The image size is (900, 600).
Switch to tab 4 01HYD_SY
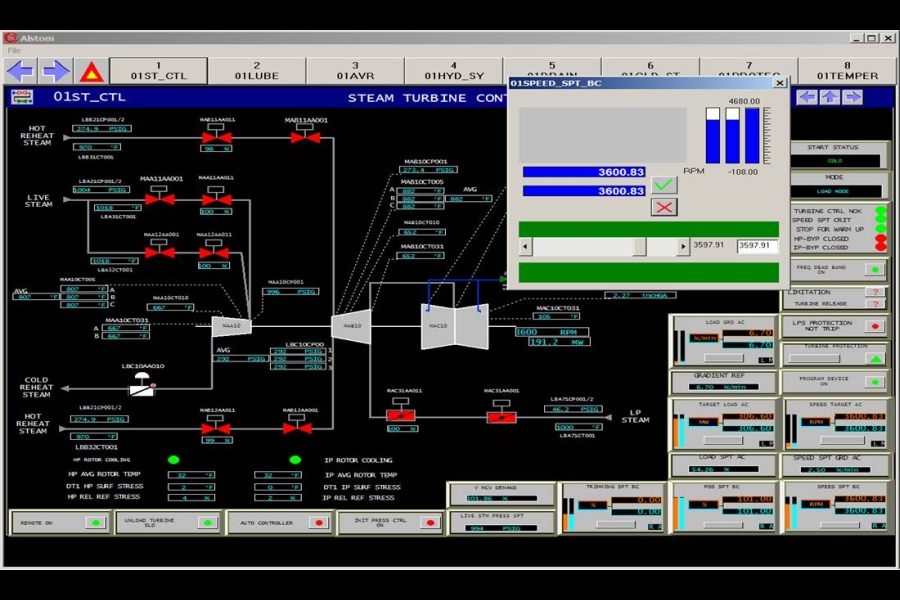[x=454, y=71]
